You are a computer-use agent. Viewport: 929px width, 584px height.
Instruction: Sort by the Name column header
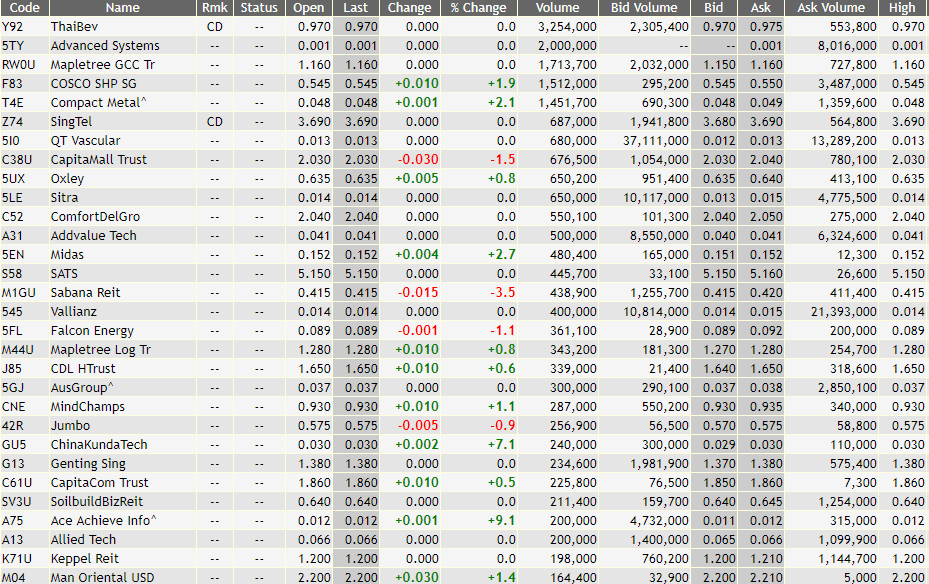(120, 8)
